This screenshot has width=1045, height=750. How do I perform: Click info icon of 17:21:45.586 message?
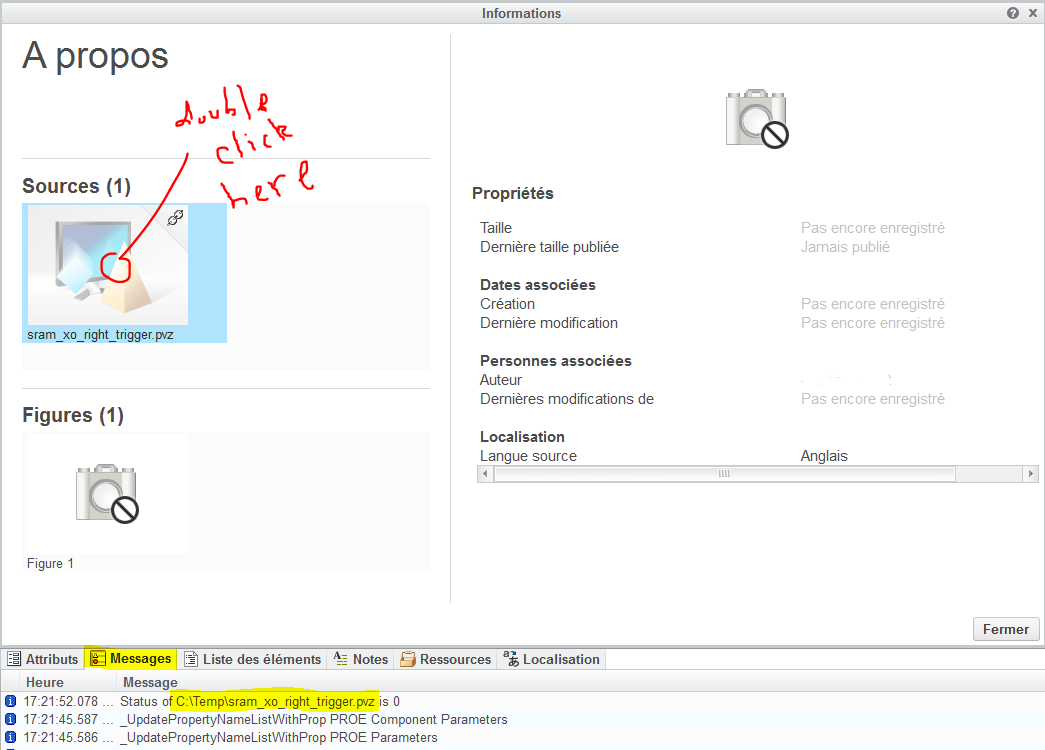click(x=10, y=737)
